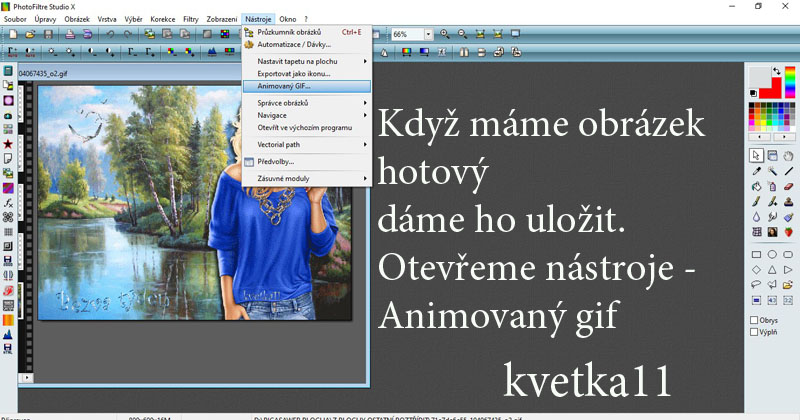Open the Vrstva menu

tap(107, 19)
